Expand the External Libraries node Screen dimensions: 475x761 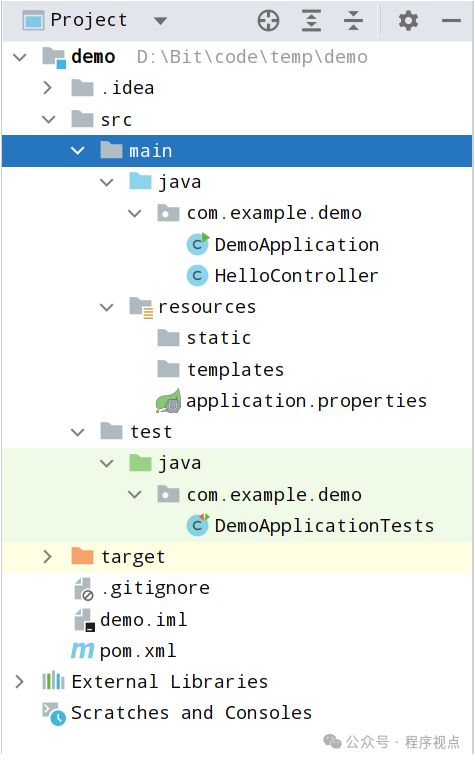19,682
